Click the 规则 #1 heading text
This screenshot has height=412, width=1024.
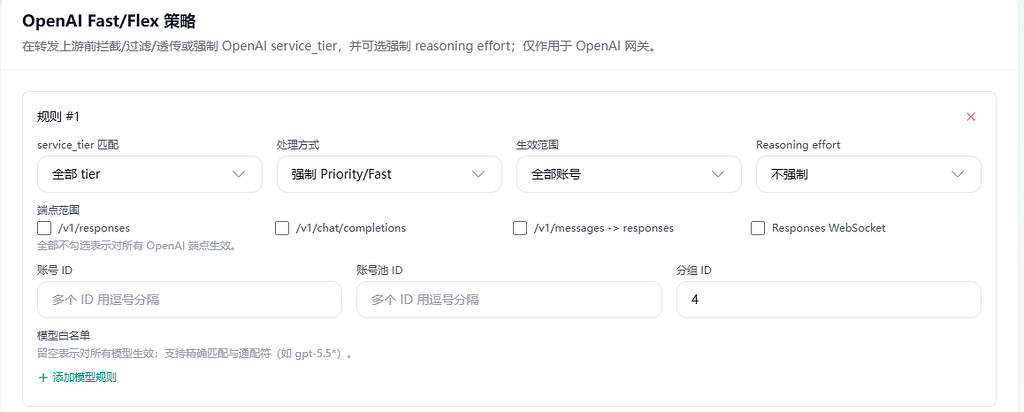tap(58, 117)
